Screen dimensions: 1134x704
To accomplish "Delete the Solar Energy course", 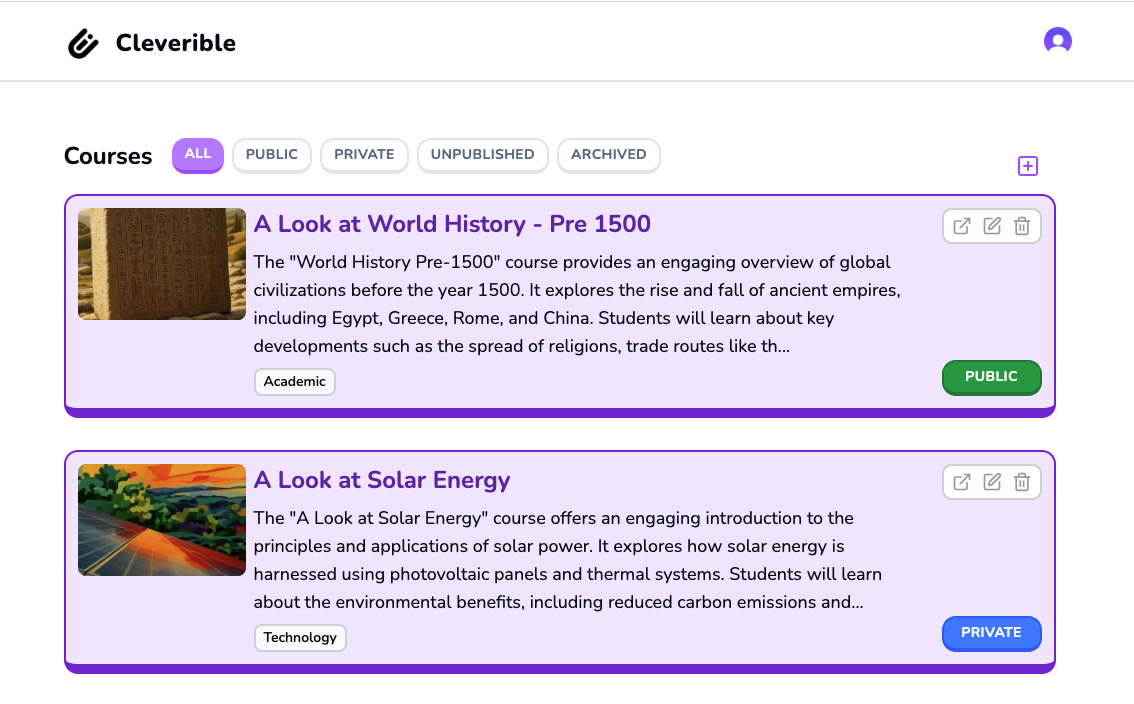I will point(1022,482).
